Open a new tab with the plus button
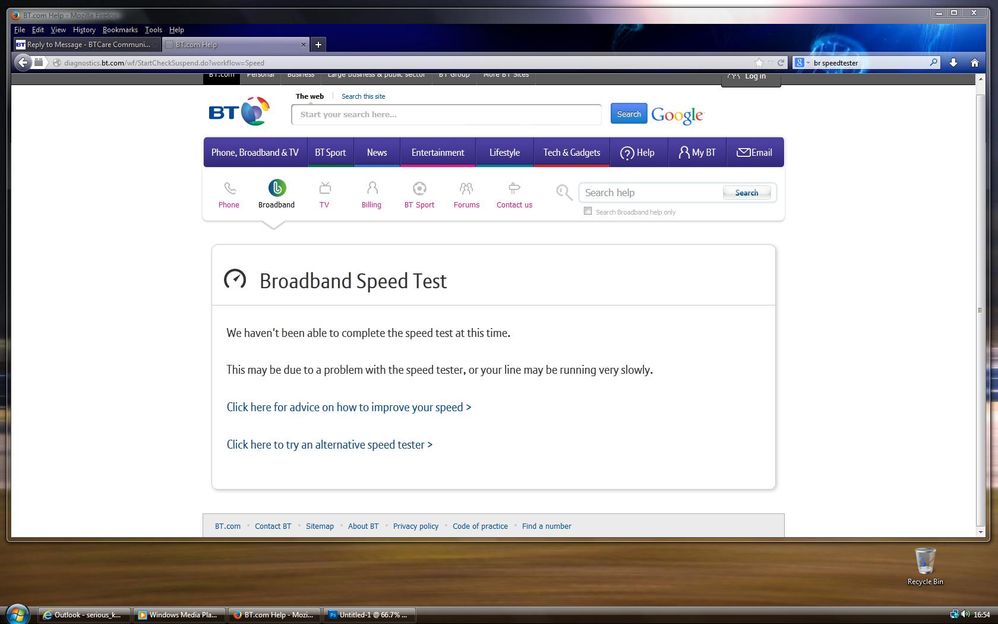Screen dimensions: 998x624 pos(318,45)
